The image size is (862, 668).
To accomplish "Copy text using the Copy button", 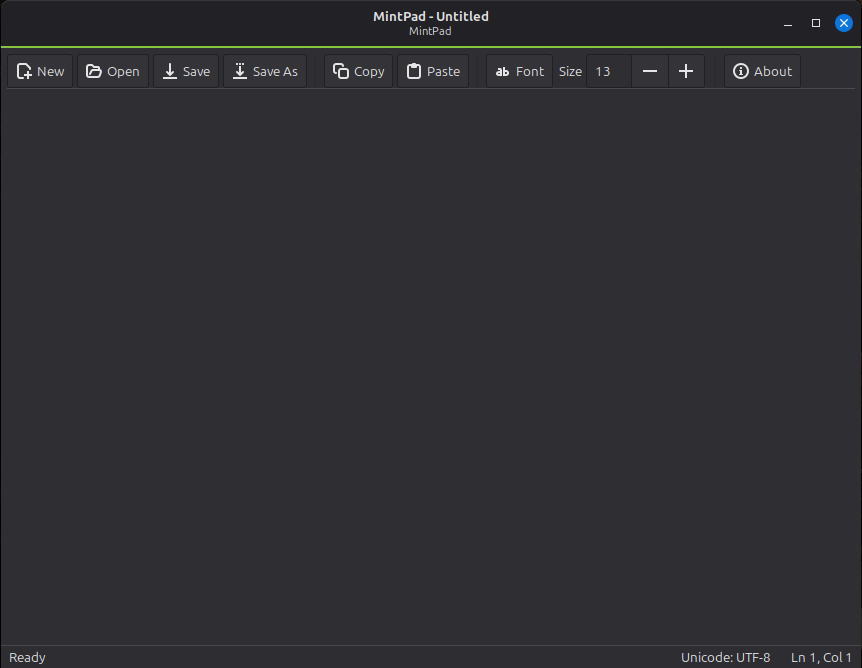I will (x=358, y=71).
